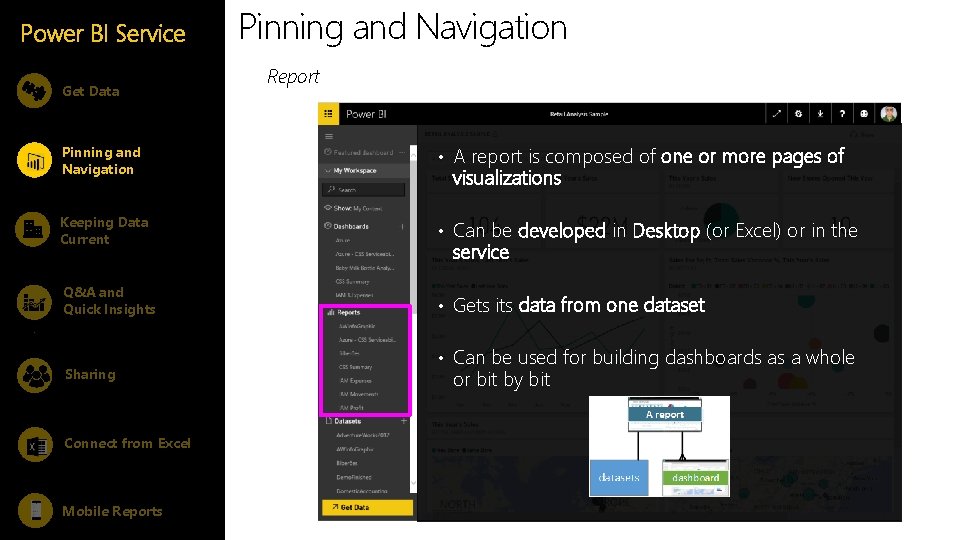The image size is (960, 540).
Task: Open the AdventureWorks dataset
Action: click(x=362, y=435)
